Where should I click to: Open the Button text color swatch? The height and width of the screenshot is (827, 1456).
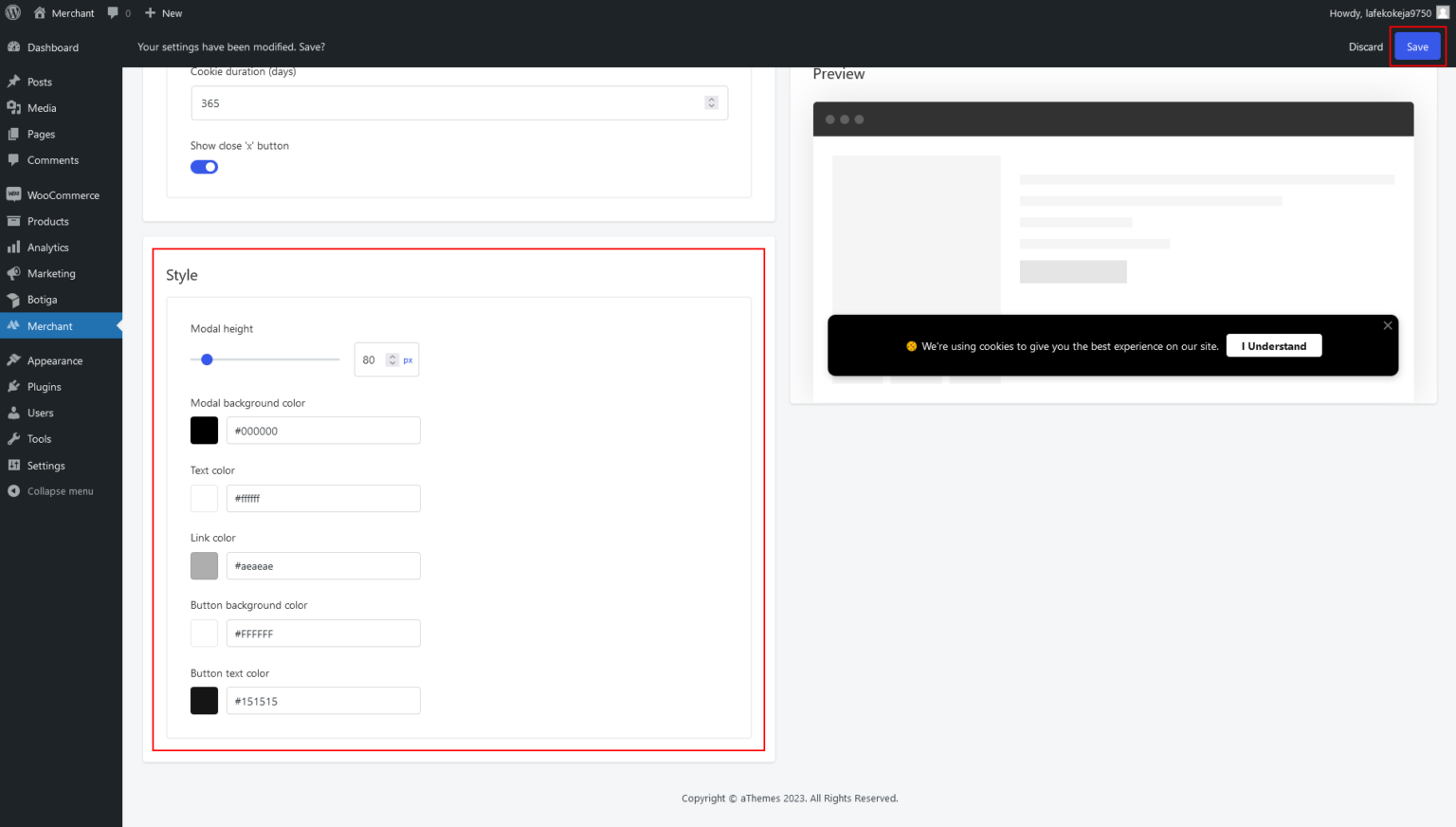(x=204, y=701)
